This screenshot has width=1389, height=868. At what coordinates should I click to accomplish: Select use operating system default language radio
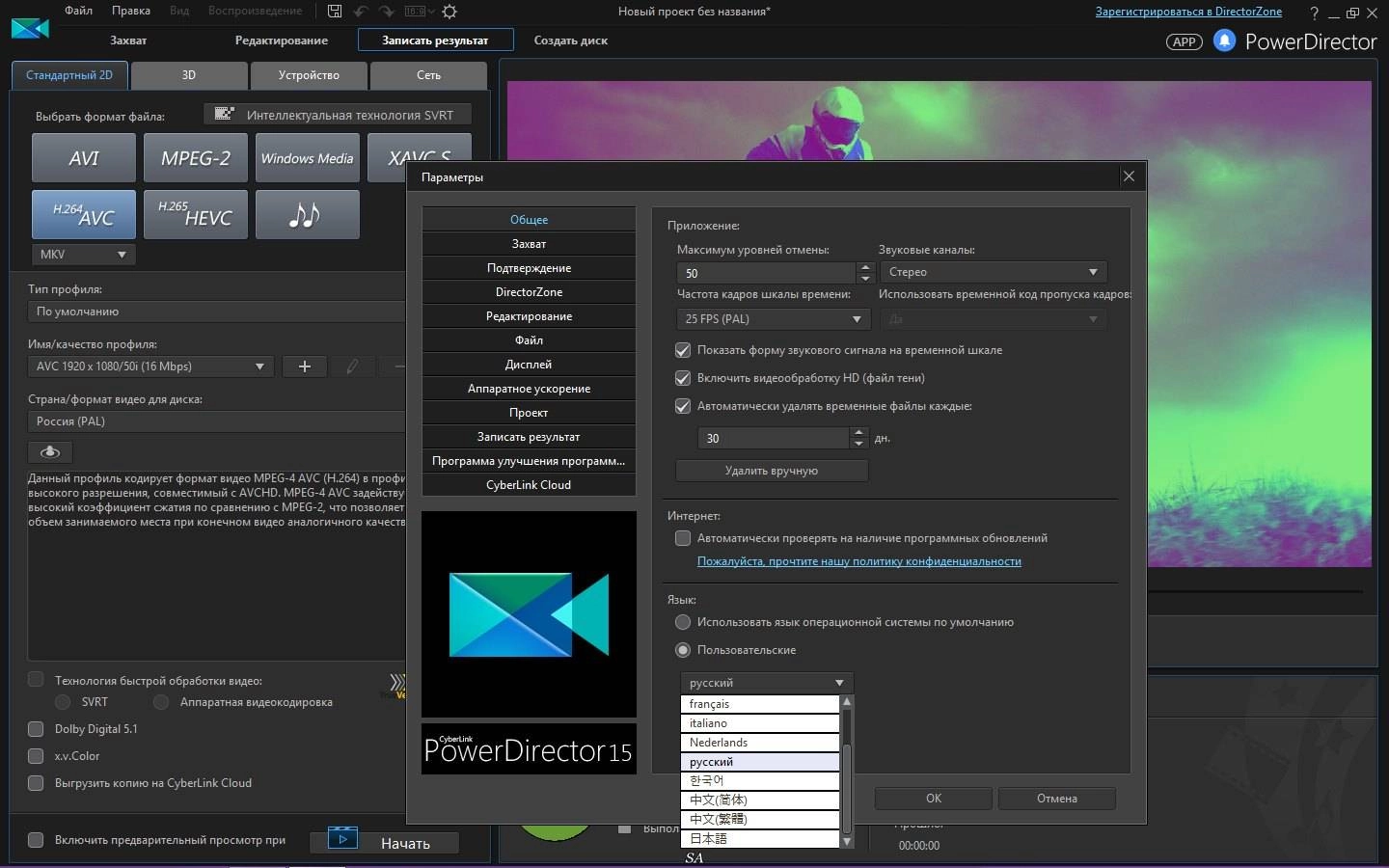coord(683,622)
